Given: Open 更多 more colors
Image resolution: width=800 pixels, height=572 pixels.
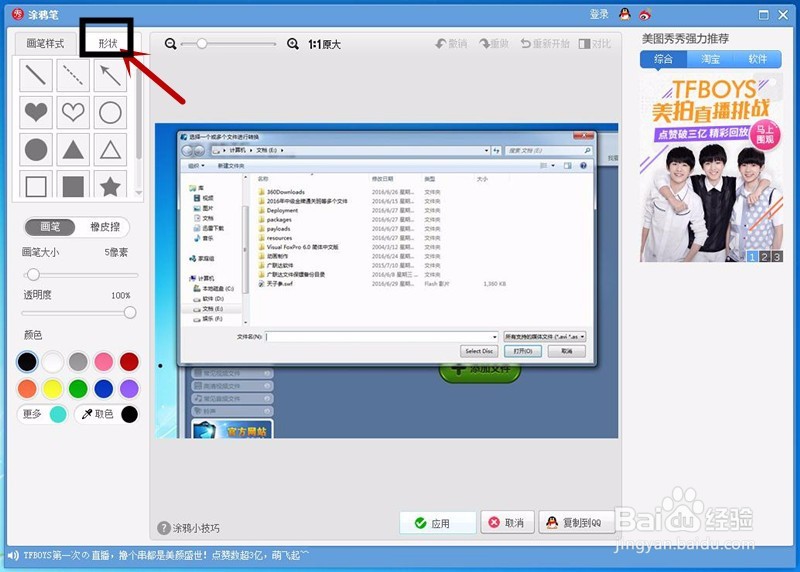Looking at the screenshot, I should tap(43, 414).
